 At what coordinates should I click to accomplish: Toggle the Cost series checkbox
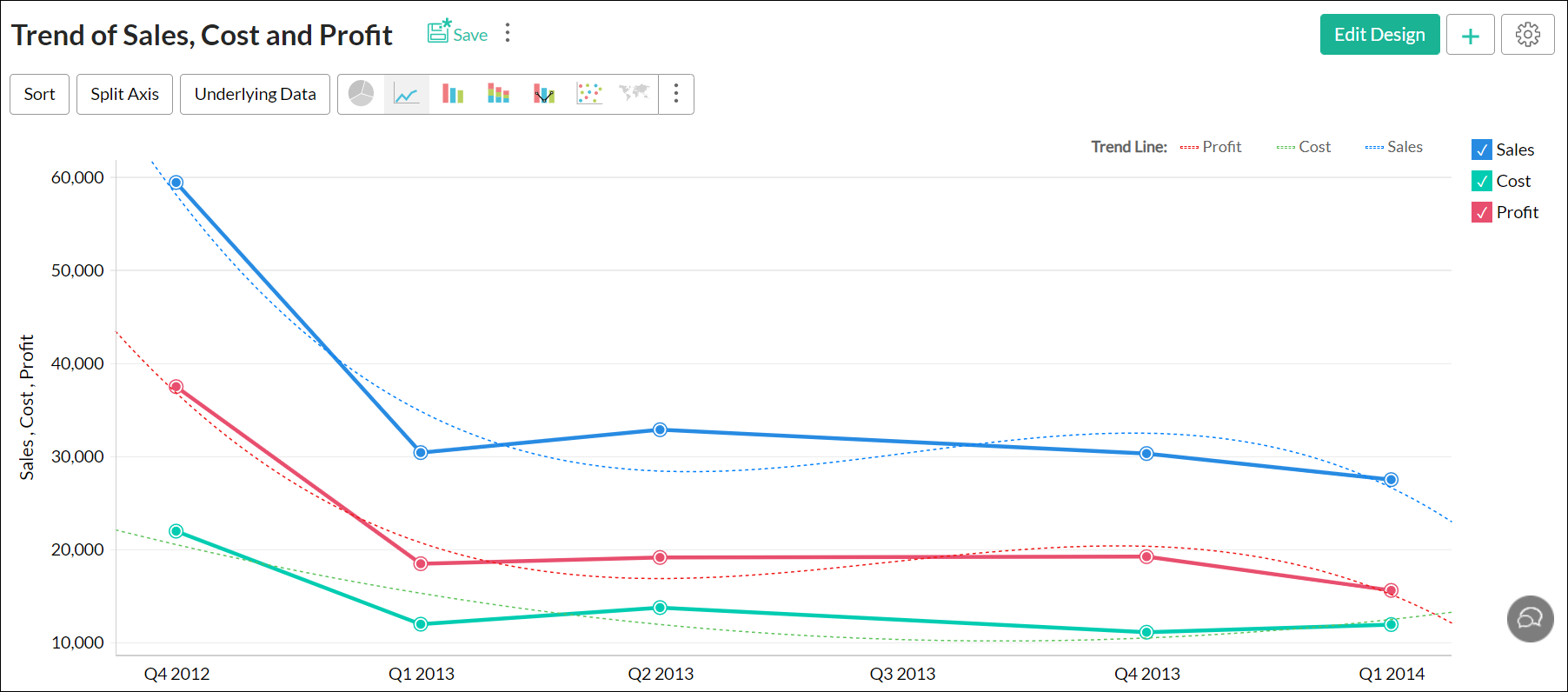click(1482, 181)
